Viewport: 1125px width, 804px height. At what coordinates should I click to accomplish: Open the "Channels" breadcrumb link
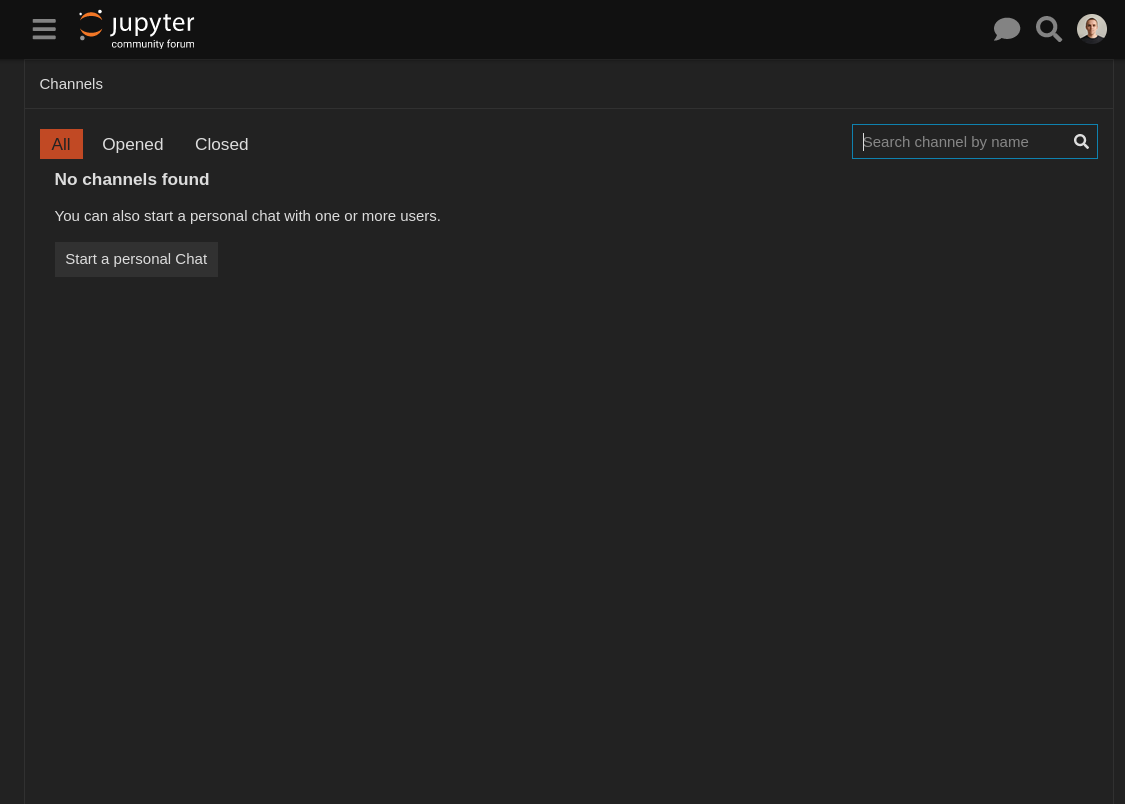tap(71, 83)
